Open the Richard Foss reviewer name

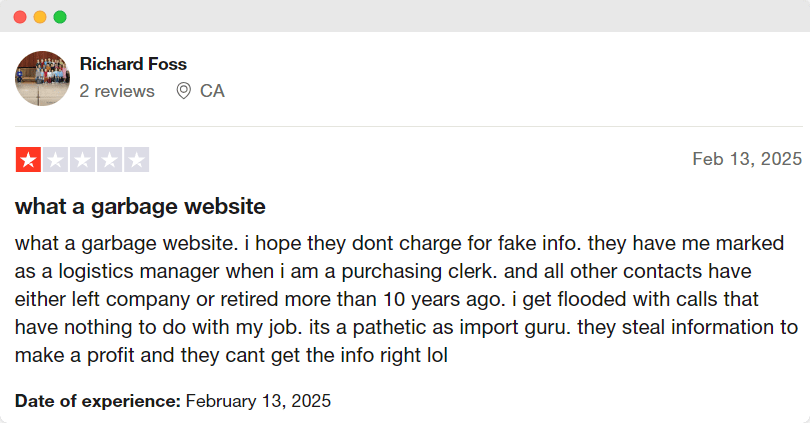(133, 64)
